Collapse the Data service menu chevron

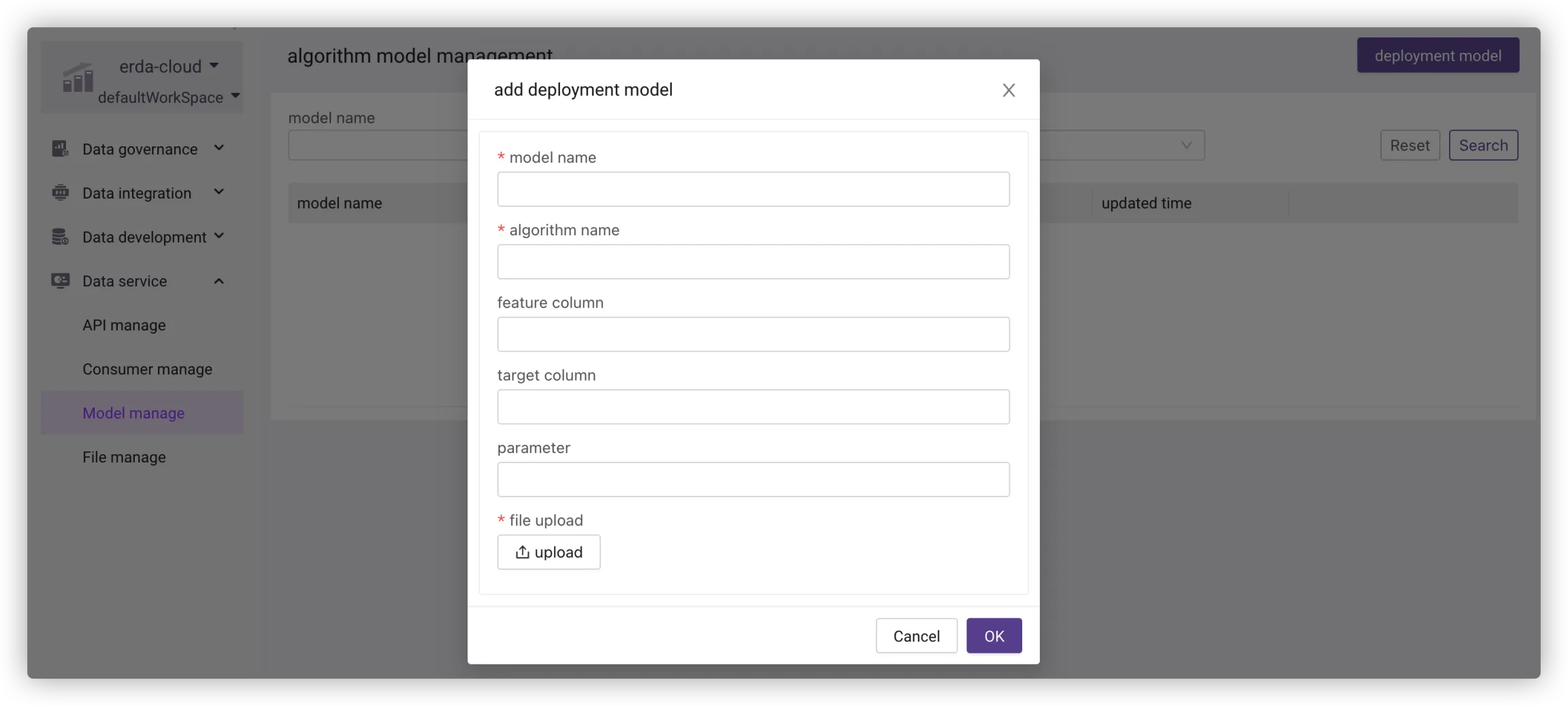pyautogui.click(x=218, y=281)
